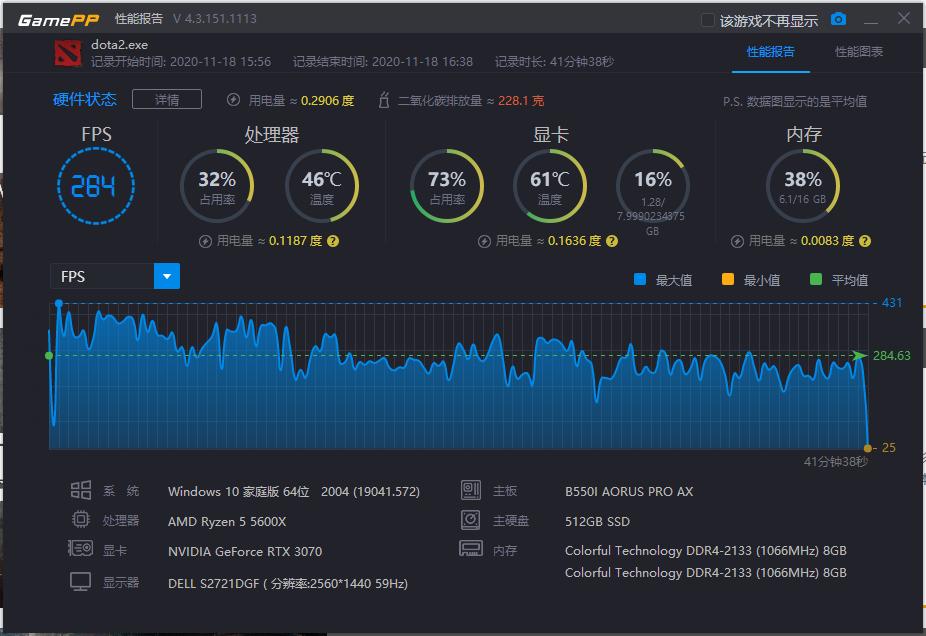Check the 该游戏不再显示 checkbox
926x636 pixels.
coord(707,19)
